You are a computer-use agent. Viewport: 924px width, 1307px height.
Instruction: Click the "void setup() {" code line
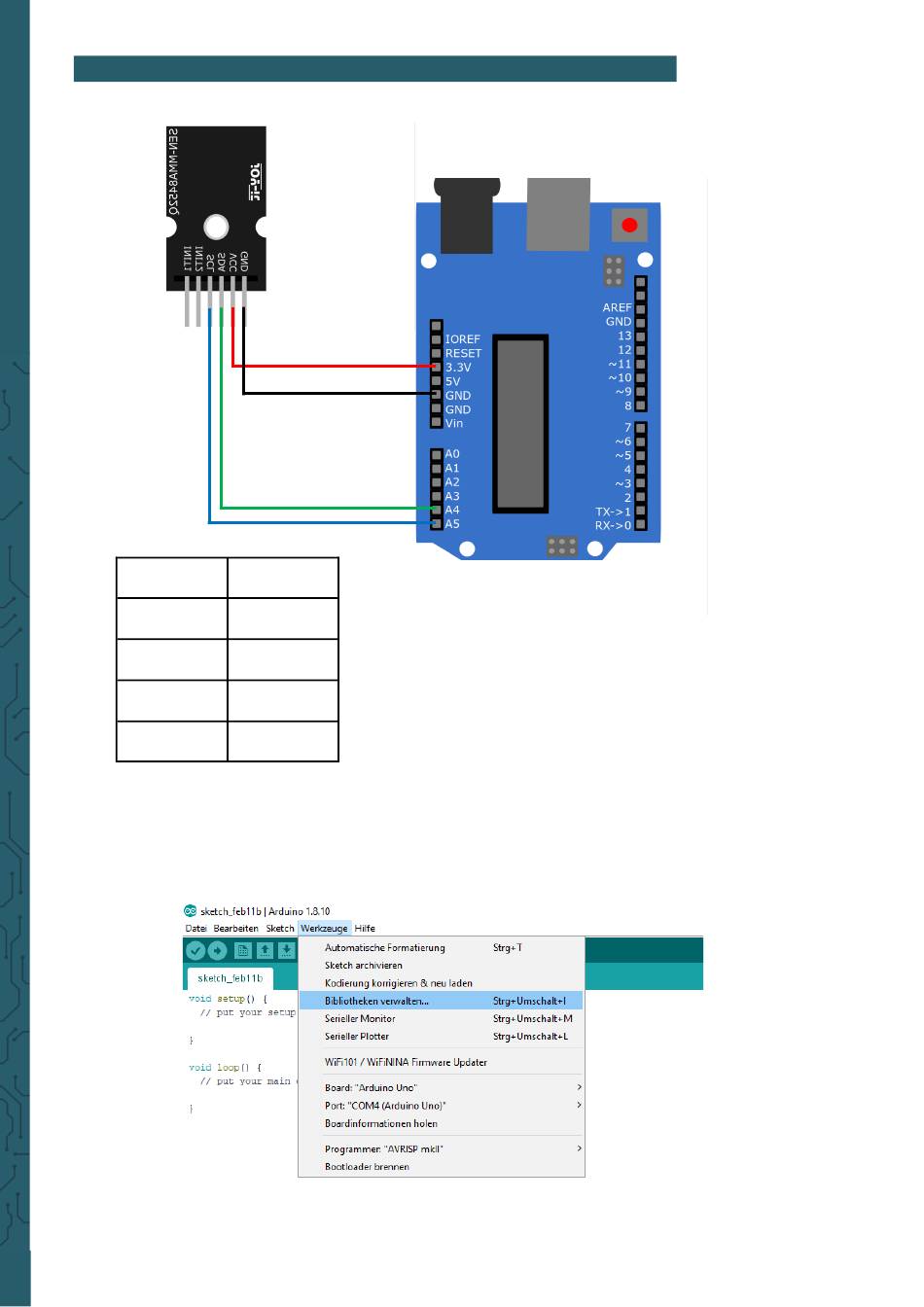tap(227, 999)
